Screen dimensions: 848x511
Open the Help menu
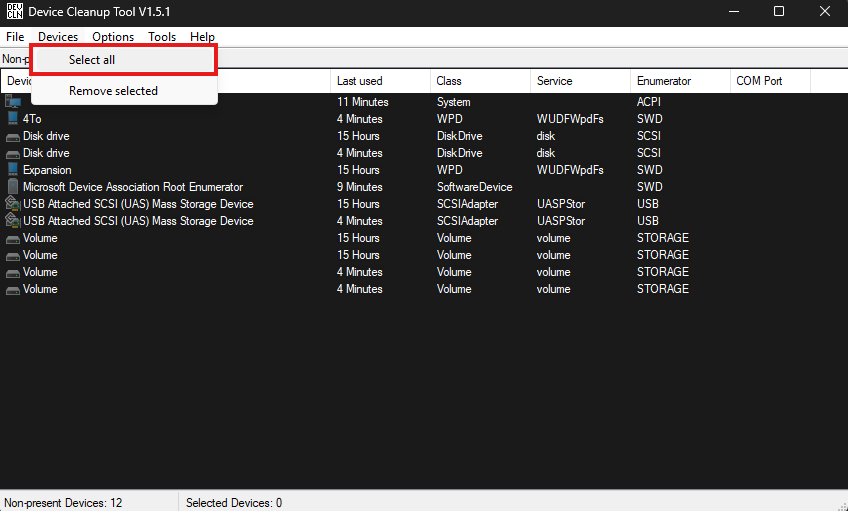202,37
